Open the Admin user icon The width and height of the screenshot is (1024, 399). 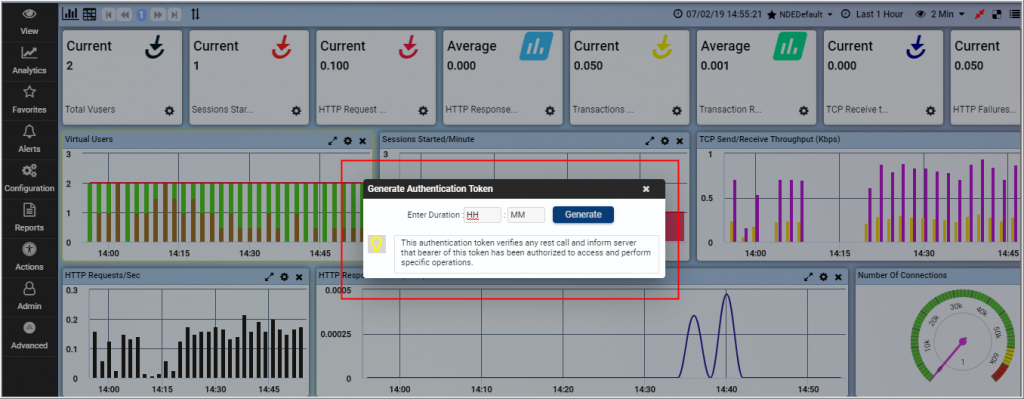[x=29, y=295]
